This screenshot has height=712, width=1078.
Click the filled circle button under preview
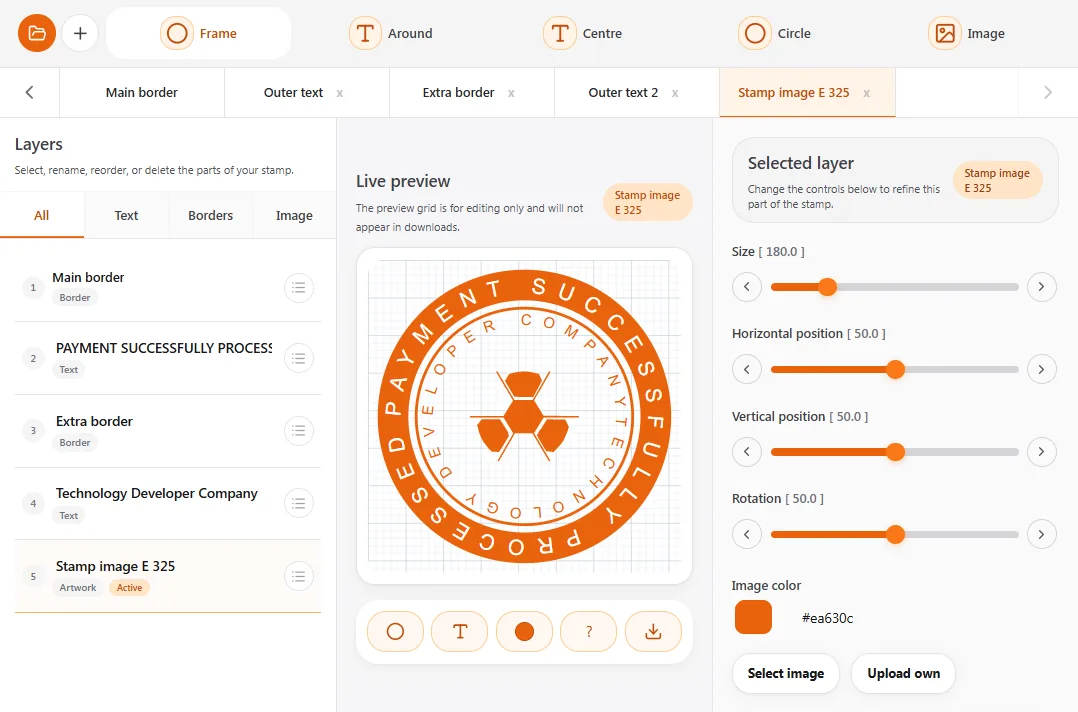click(x=525, y=631)
